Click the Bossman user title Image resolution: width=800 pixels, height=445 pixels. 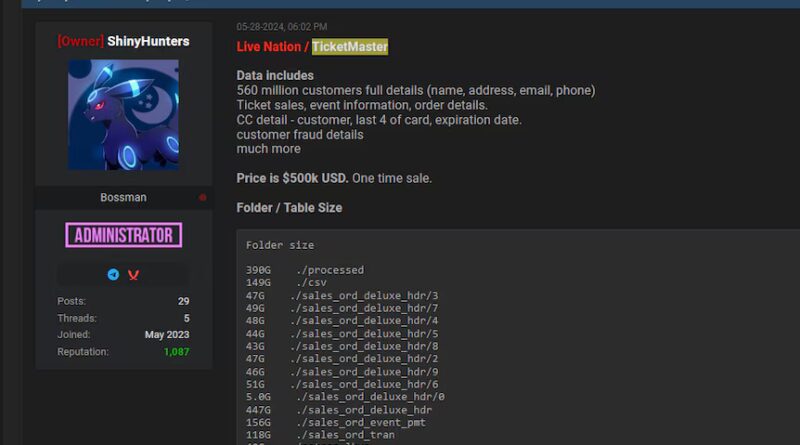(123, 198)
